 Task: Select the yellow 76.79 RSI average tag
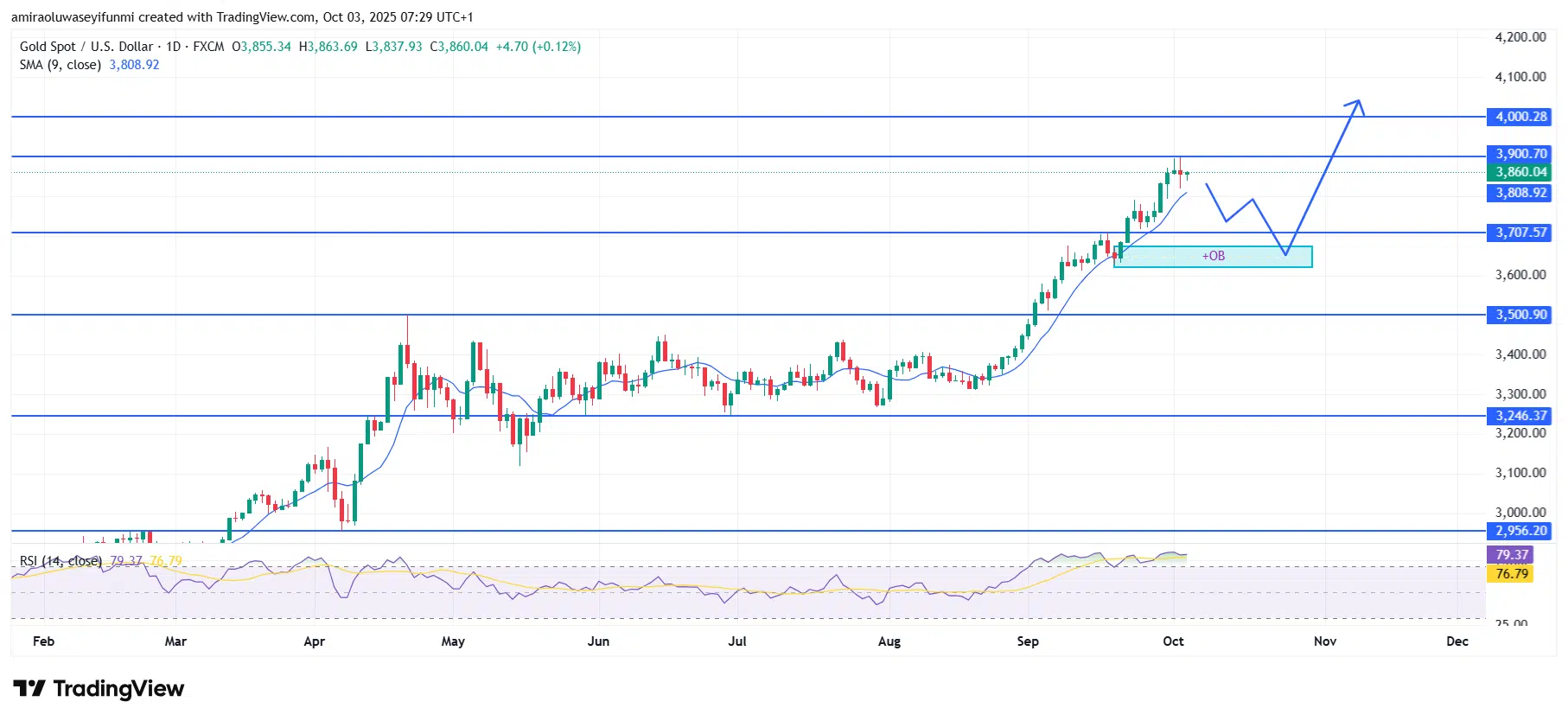point(1511,574)
